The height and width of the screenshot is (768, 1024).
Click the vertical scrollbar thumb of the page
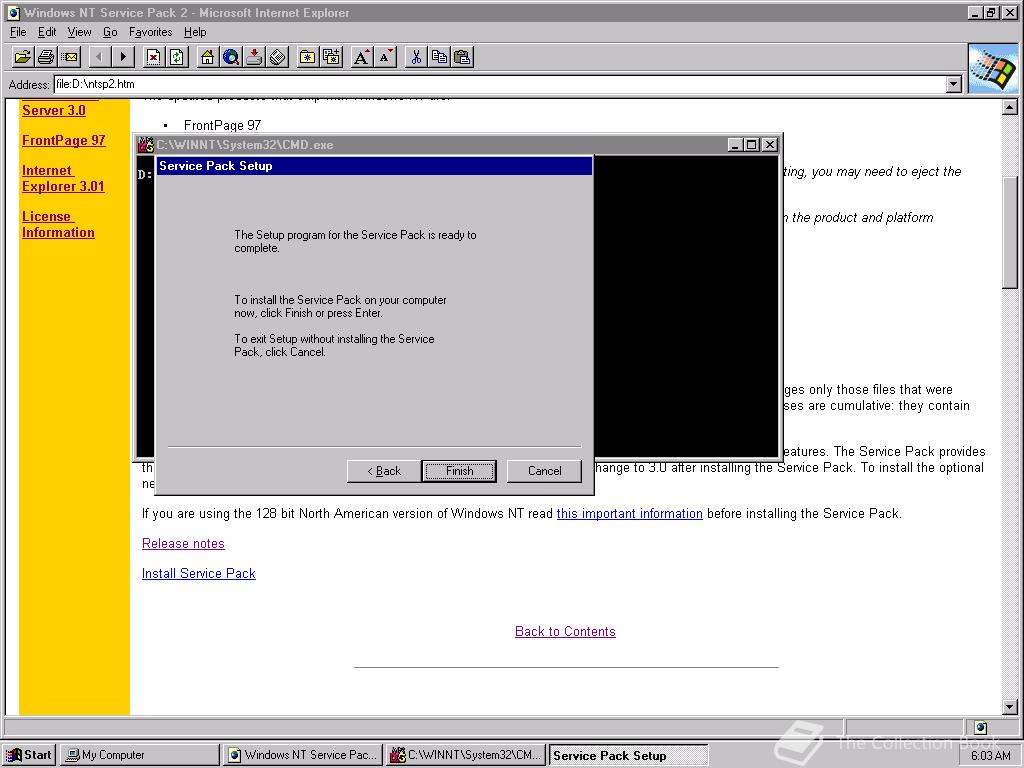pyautogui.click(x=1010, y=232)
